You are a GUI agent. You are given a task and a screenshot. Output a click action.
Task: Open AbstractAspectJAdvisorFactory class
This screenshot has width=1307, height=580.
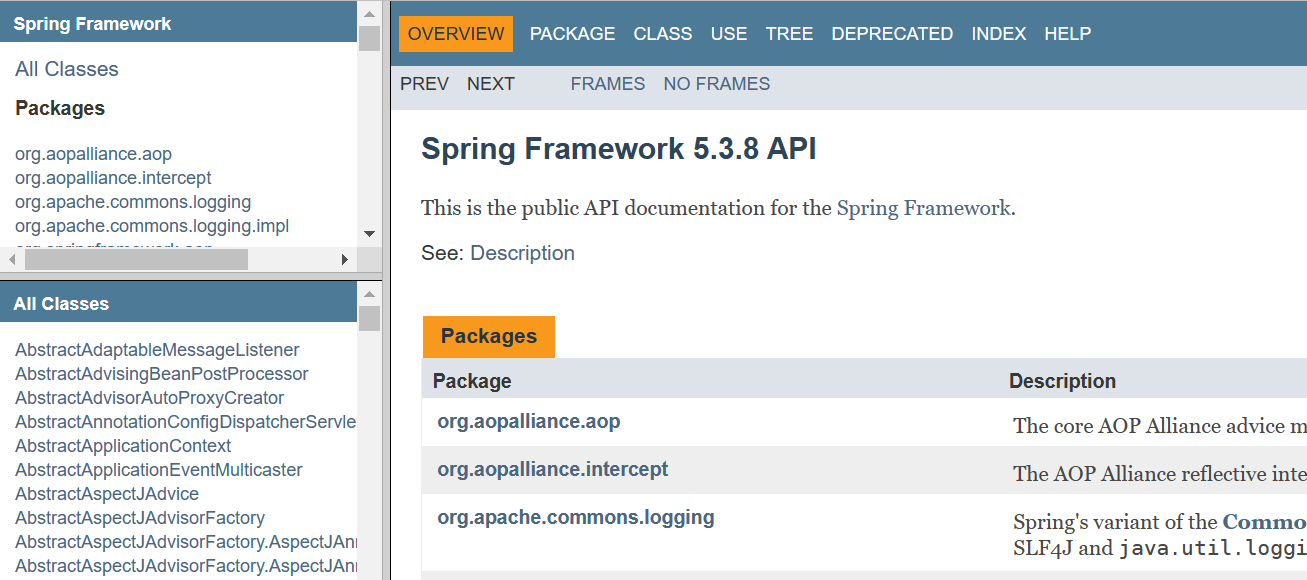click(140, 518)
